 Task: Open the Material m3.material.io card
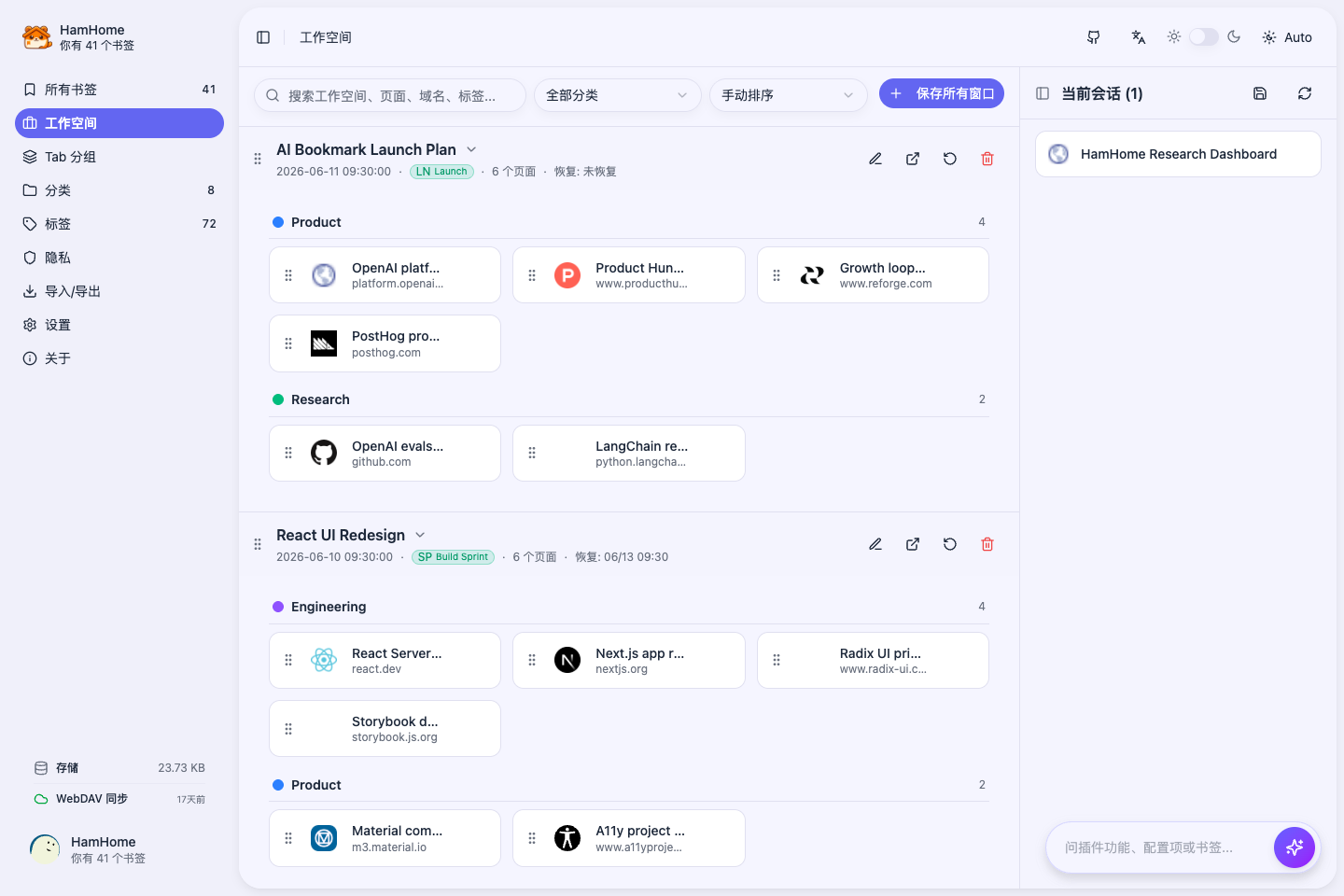(385, 838)
